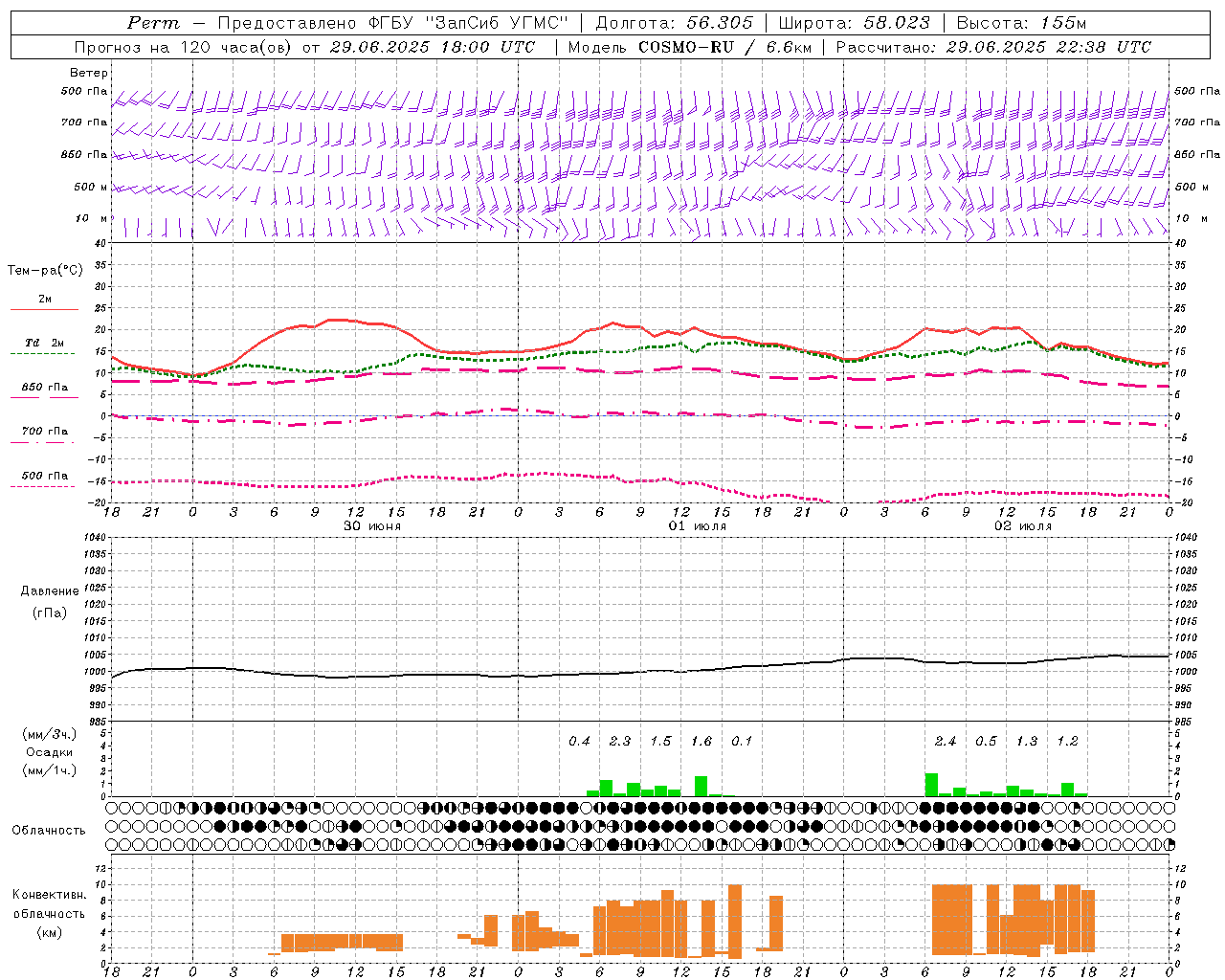This screenshot has width=1225, height=980.
Task: Click the "02 июля" date label
Action: (1023, 526)
